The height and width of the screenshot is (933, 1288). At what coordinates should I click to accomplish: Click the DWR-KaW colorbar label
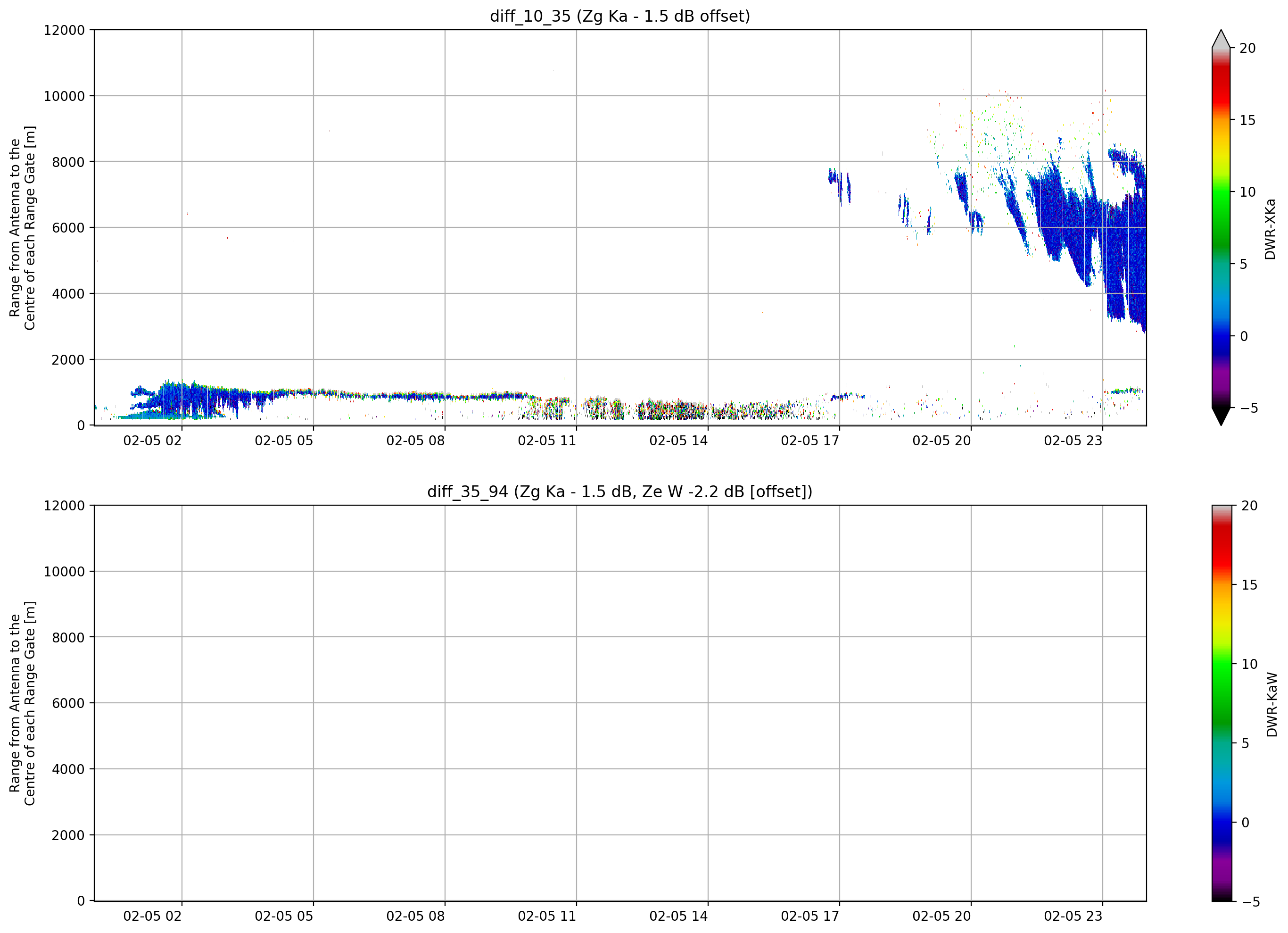(x=1271, y=705)
